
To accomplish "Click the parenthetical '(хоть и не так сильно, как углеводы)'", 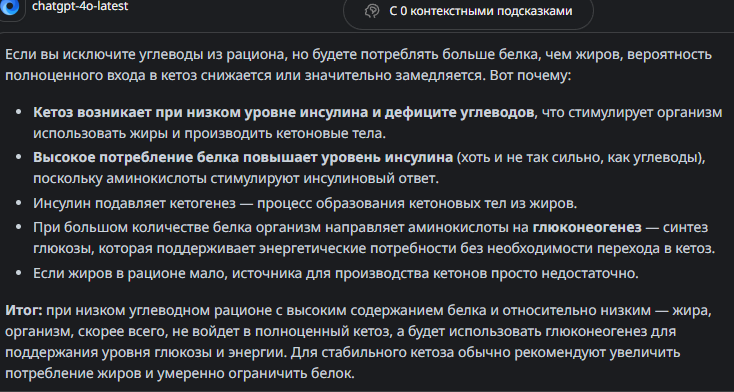I will tap(580, 158).
